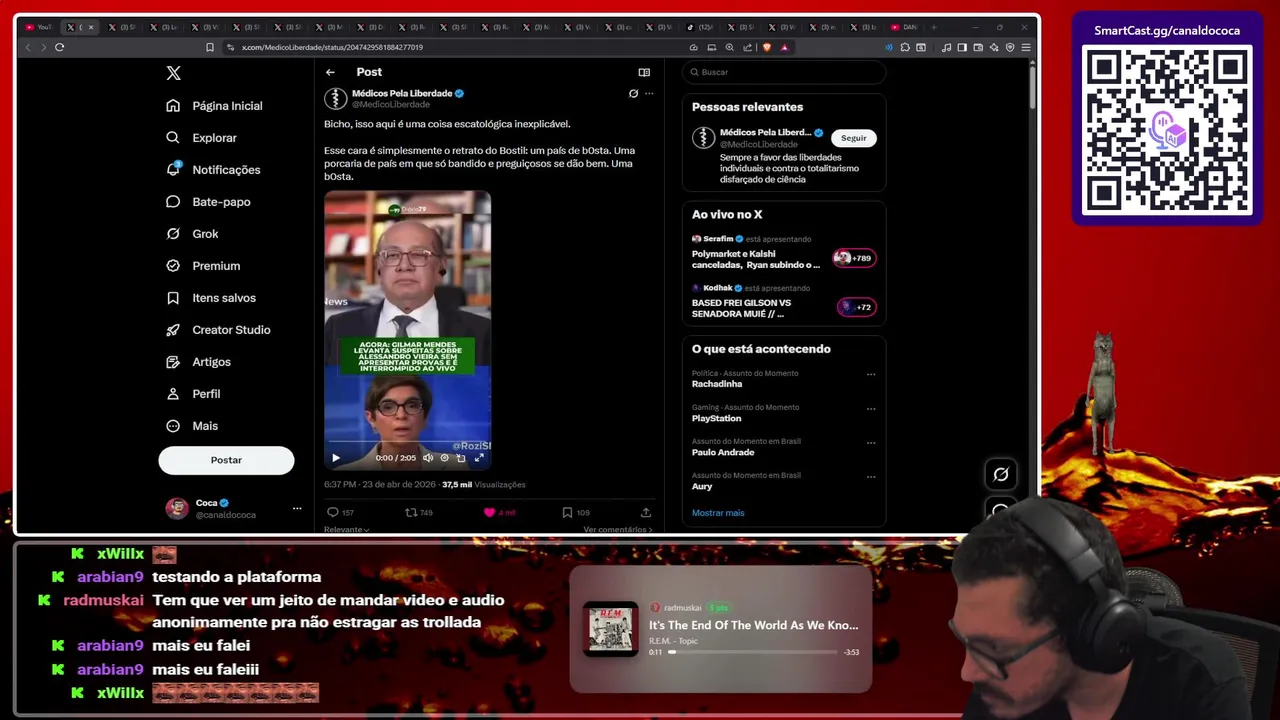The height and width of the screenshot is (720, 1280).
Task: Follow Médicos Pela Liberdade with Seguir
Action: point(854,138)
